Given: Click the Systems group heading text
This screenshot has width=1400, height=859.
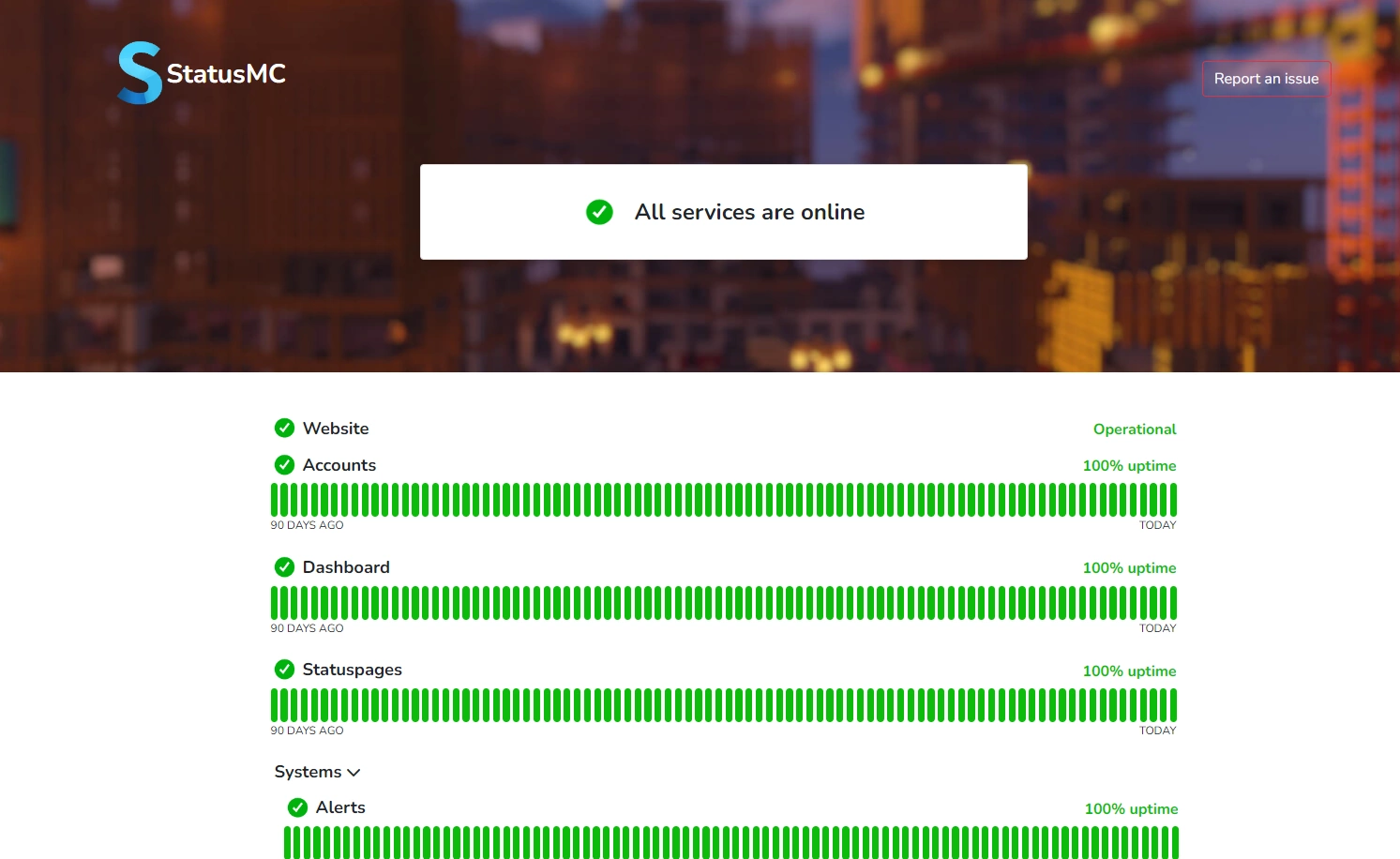Looking at the screenshot, I should coord(308,772).
